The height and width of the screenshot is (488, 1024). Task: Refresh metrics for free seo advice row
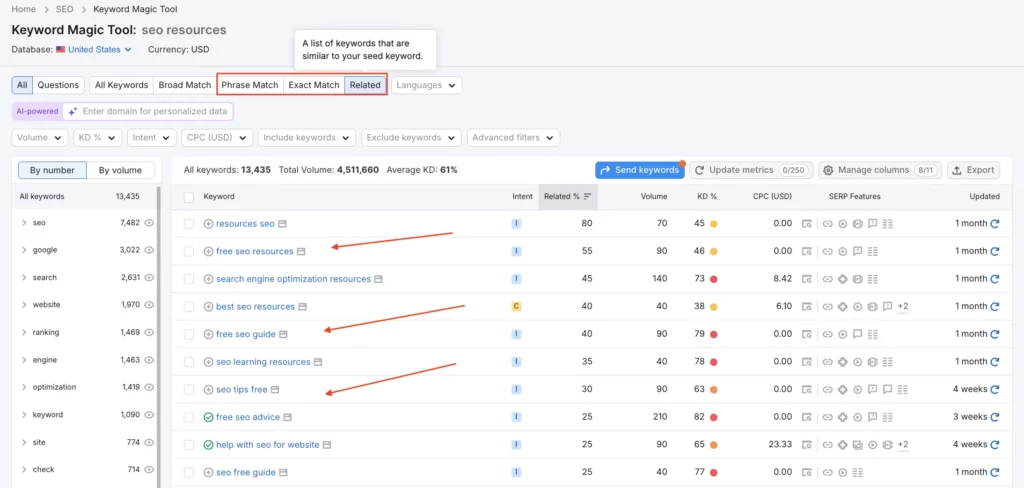pyautogui.click(x=995, y=417)
